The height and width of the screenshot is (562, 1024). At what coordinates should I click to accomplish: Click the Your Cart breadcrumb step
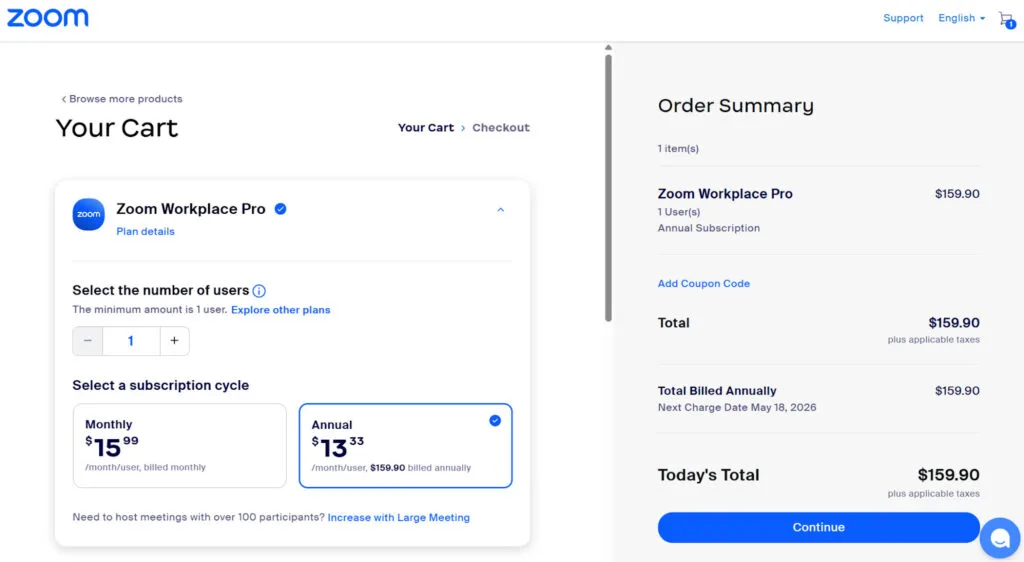(426, 128)
